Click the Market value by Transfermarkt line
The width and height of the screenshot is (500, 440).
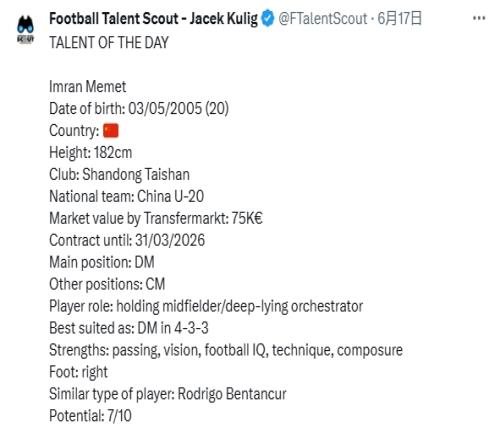pyautogui.click(x=156, y=219)
